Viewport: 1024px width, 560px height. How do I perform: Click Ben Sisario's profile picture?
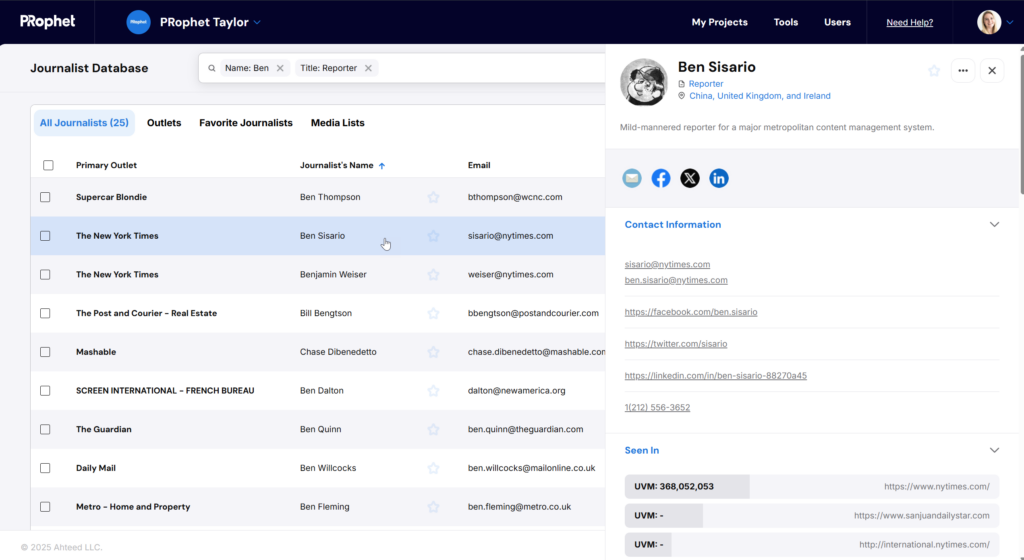point(644,82)
